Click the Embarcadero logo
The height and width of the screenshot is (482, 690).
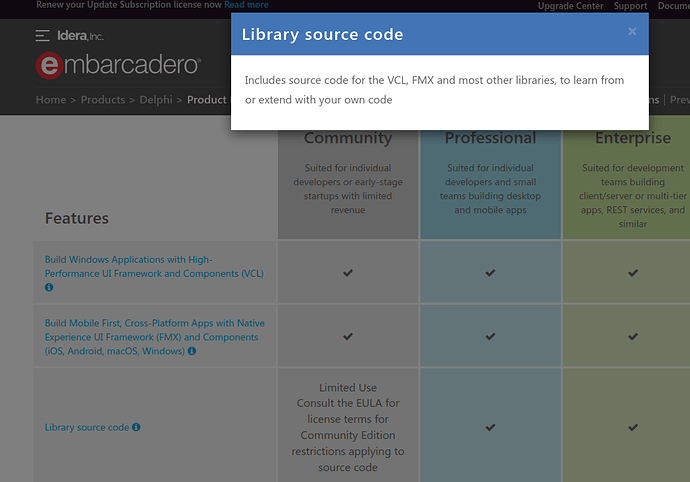coord(118,65)
